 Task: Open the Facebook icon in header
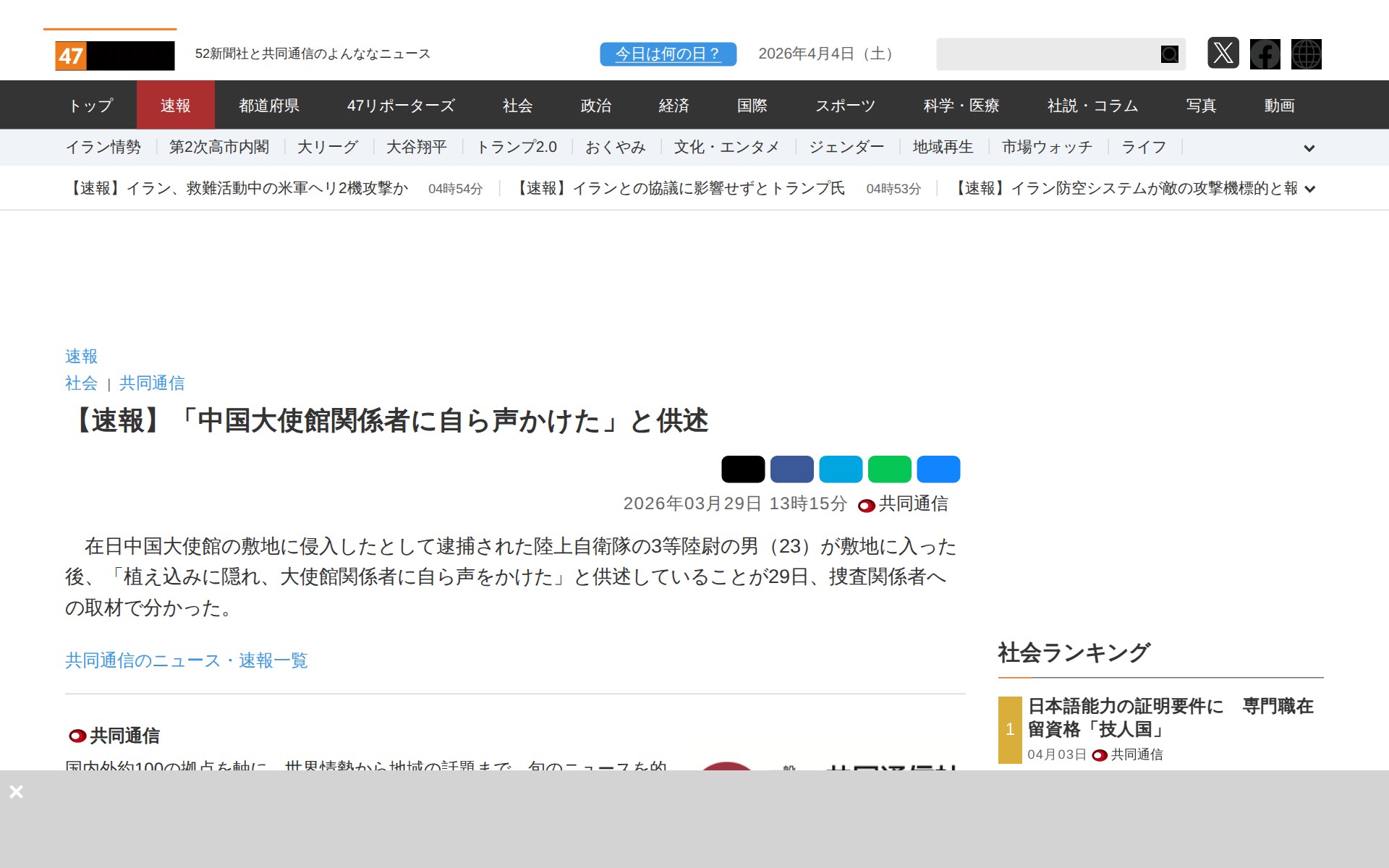point(1265,54)
